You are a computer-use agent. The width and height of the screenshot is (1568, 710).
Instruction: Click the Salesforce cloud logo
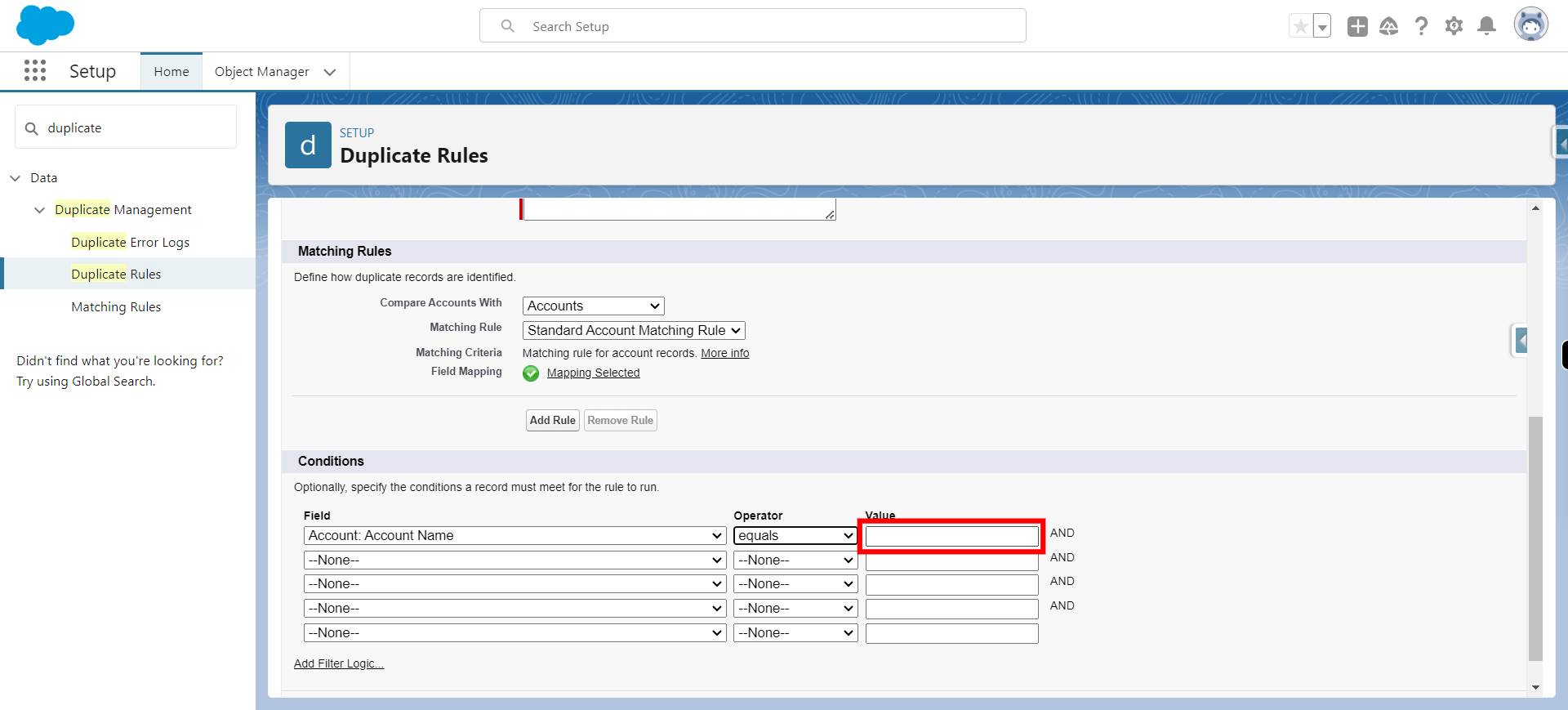pyautogui.click(x=45, y=25)
